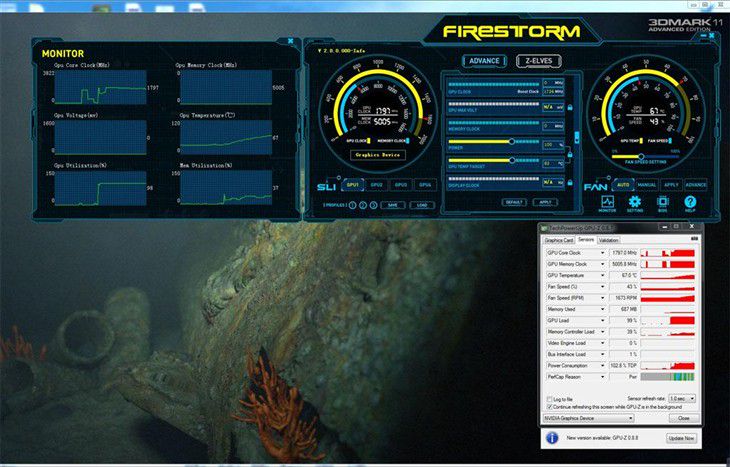Open the MONITOR icon in Firestorm

(607, 202)
